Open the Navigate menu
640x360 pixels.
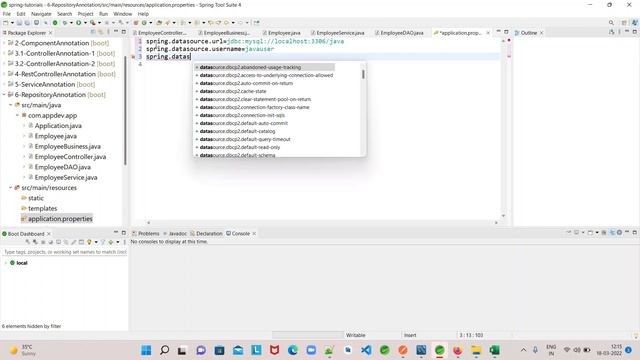(x=41, y=14)
